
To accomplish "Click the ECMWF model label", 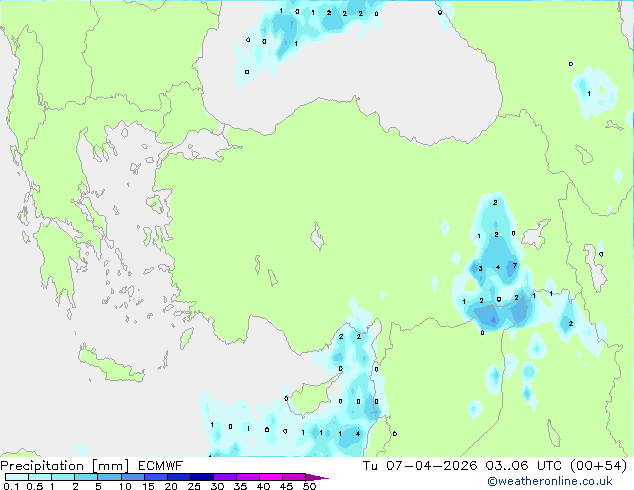I will pyautogui.click(x=161, y=466).
